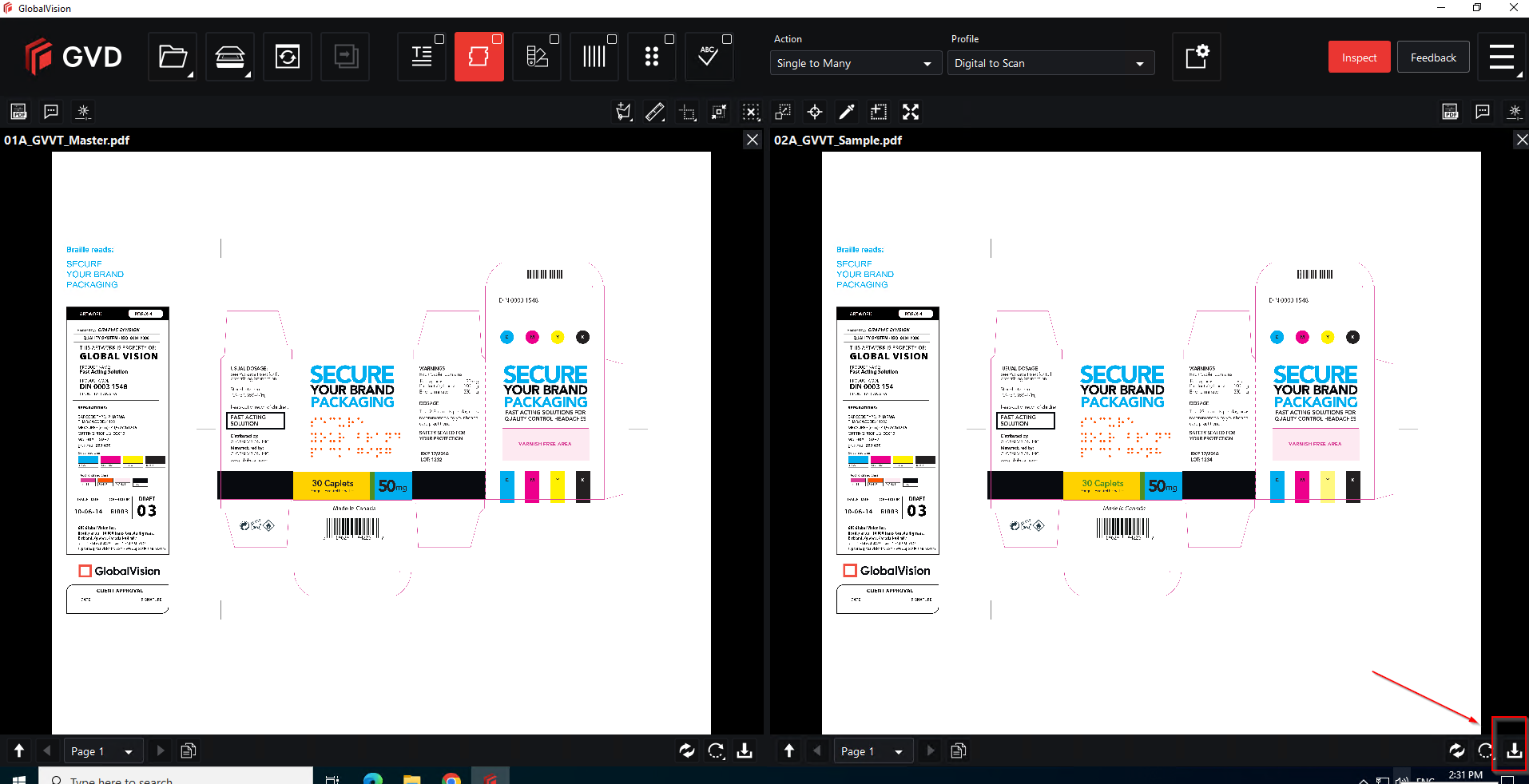Open file using the folder icon
This screenshot has width=1529, height=784.
point(172,57)
